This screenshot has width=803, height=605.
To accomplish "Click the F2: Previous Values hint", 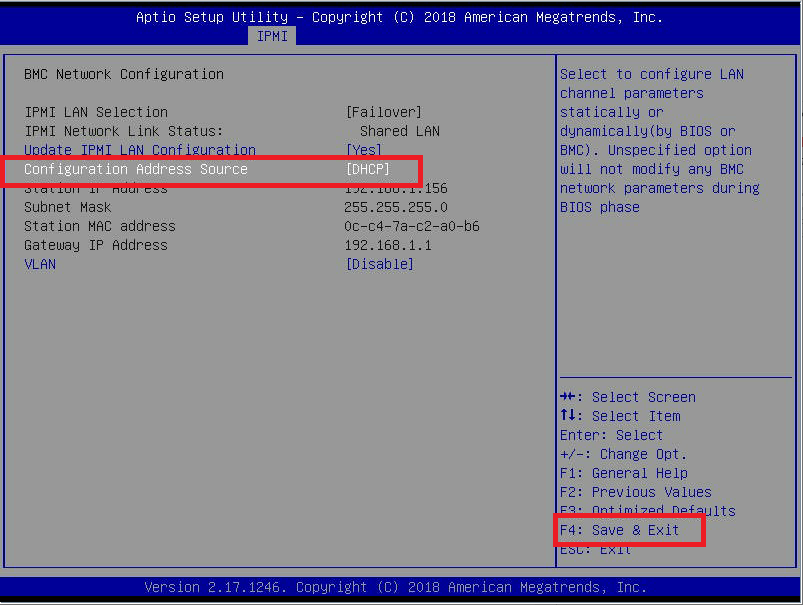I will pos(636,492).
